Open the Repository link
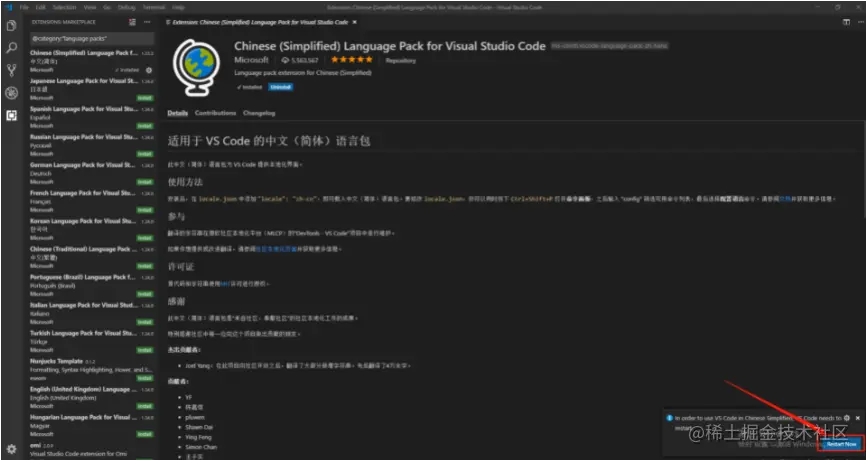Screen dimensions: 866x460 pyautogui.click(x=401, y=60)
